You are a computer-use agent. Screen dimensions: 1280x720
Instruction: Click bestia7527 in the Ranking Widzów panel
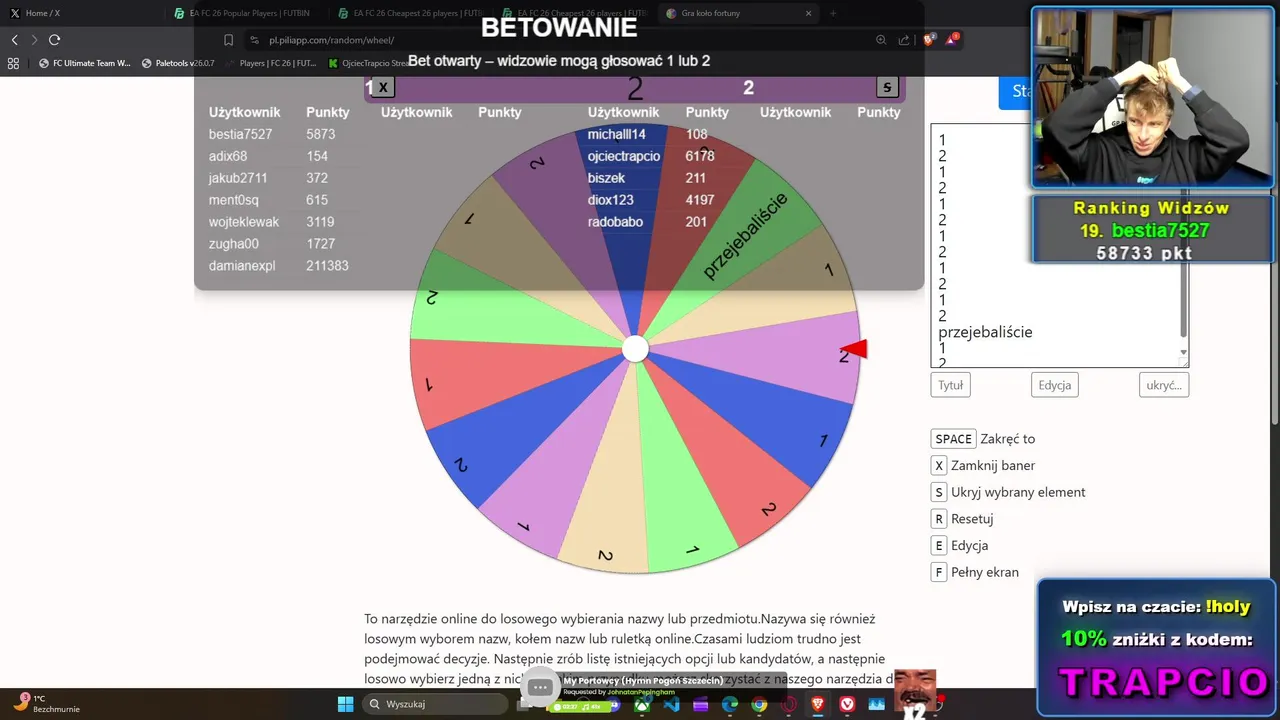[1161, 231]
